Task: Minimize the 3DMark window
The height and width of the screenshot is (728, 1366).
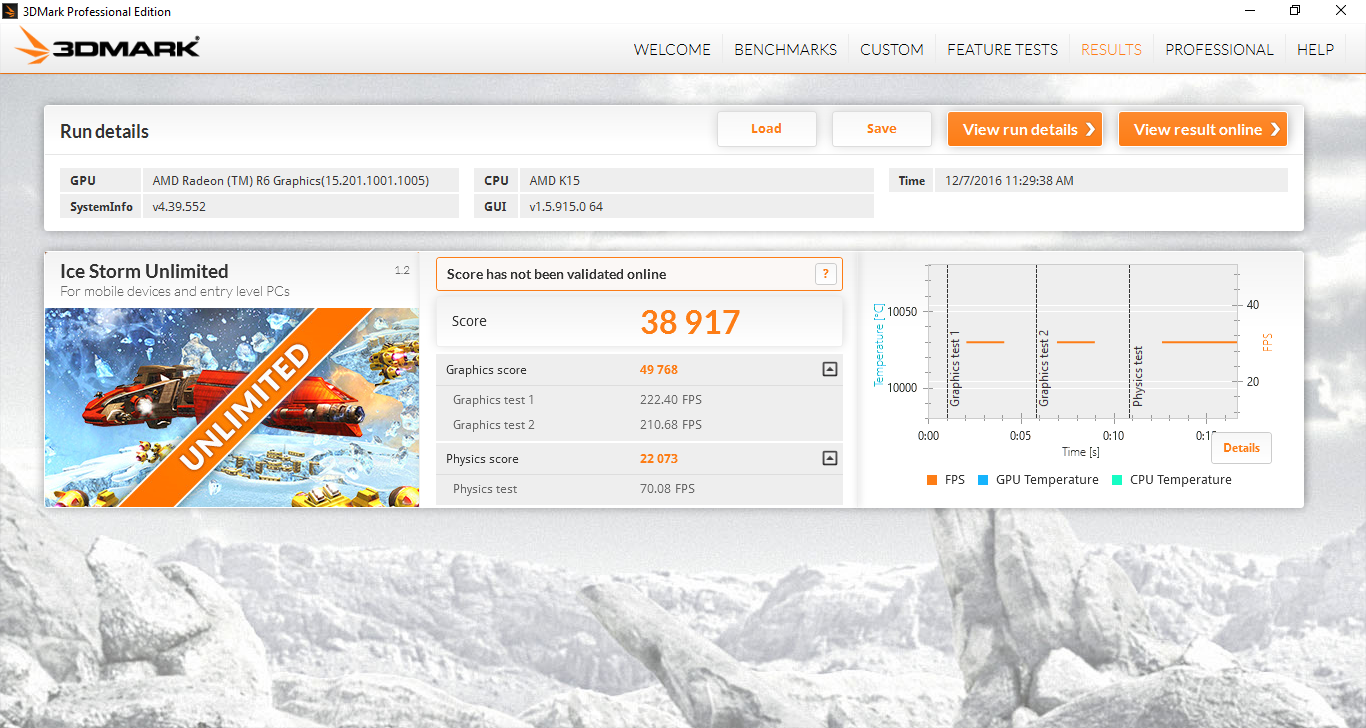Action: pos(1249,11)
